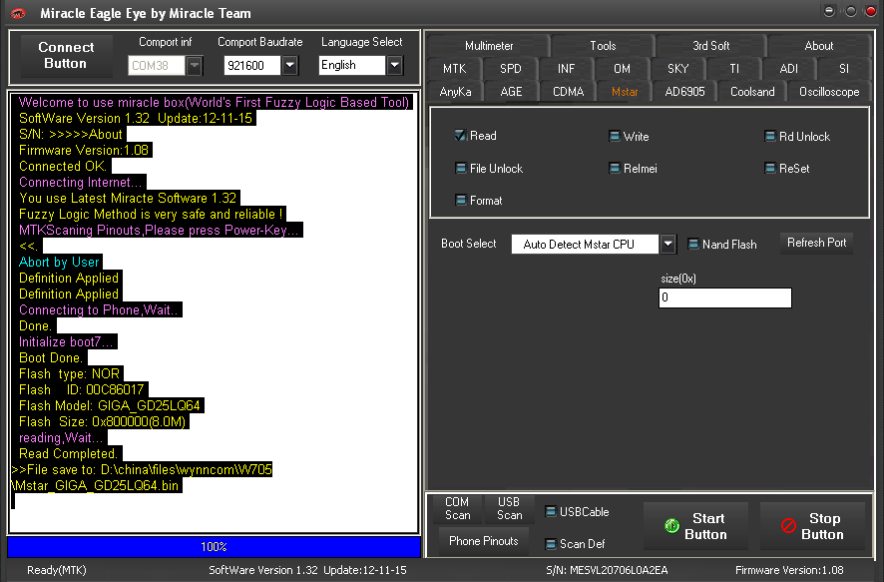
Task: Click the blue 100% progress bar
Action: coord(214,546)
